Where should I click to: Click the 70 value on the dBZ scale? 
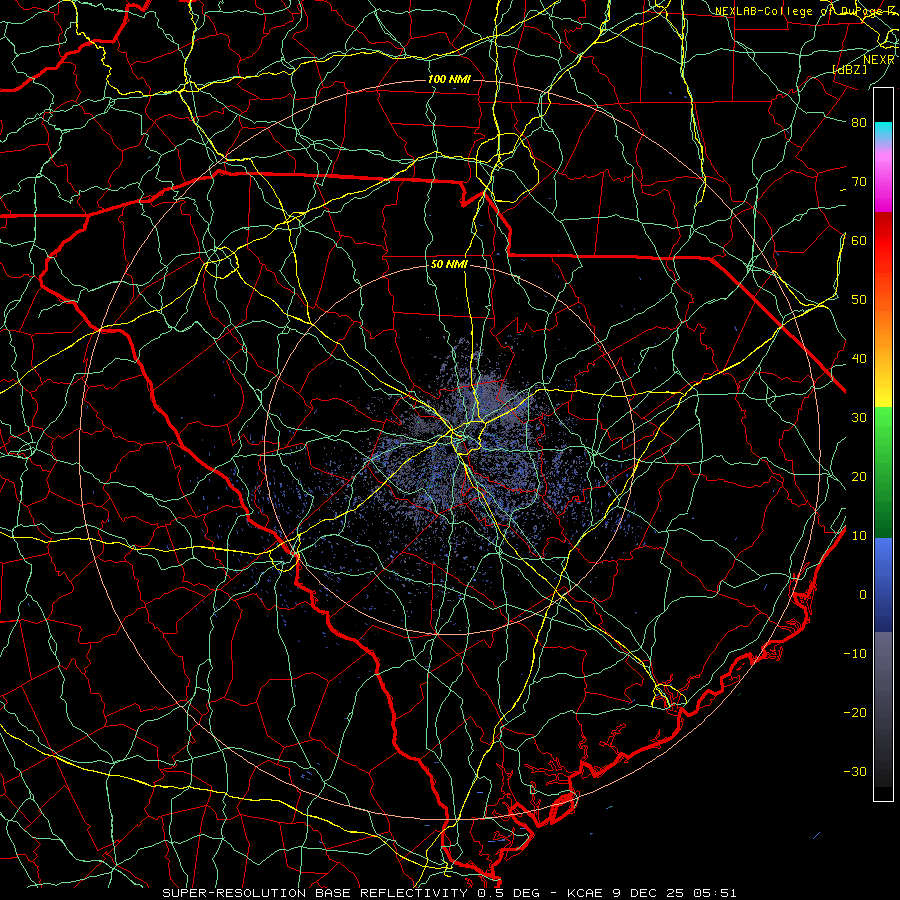859,182
